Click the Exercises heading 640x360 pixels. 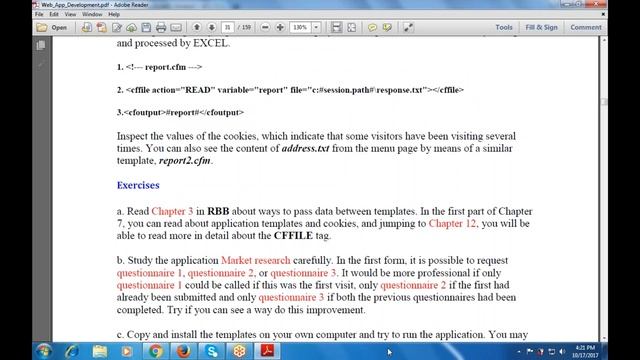(138, 185)
